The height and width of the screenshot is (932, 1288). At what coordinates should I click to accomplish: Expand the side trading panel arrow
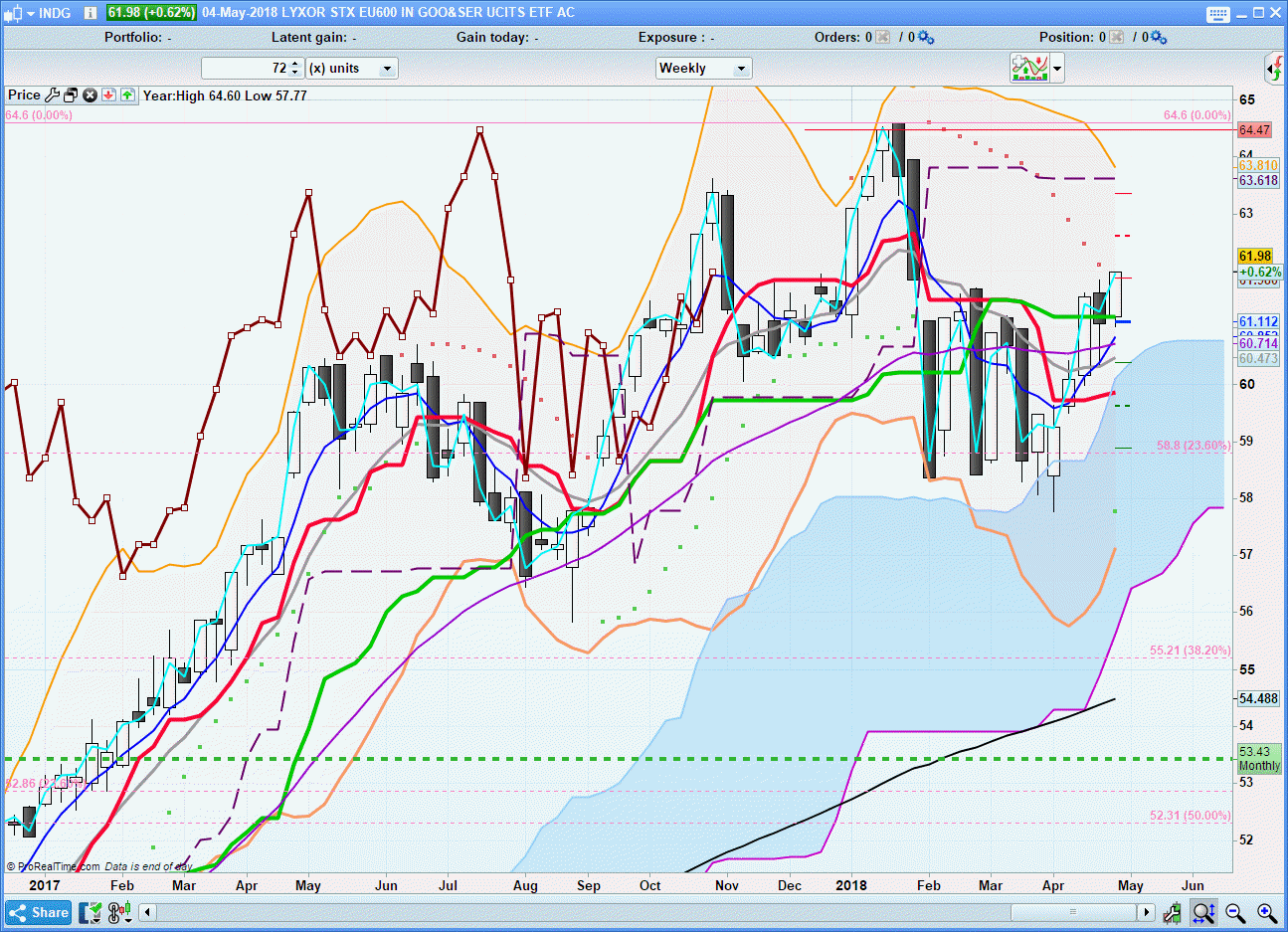pos(1275,69)
